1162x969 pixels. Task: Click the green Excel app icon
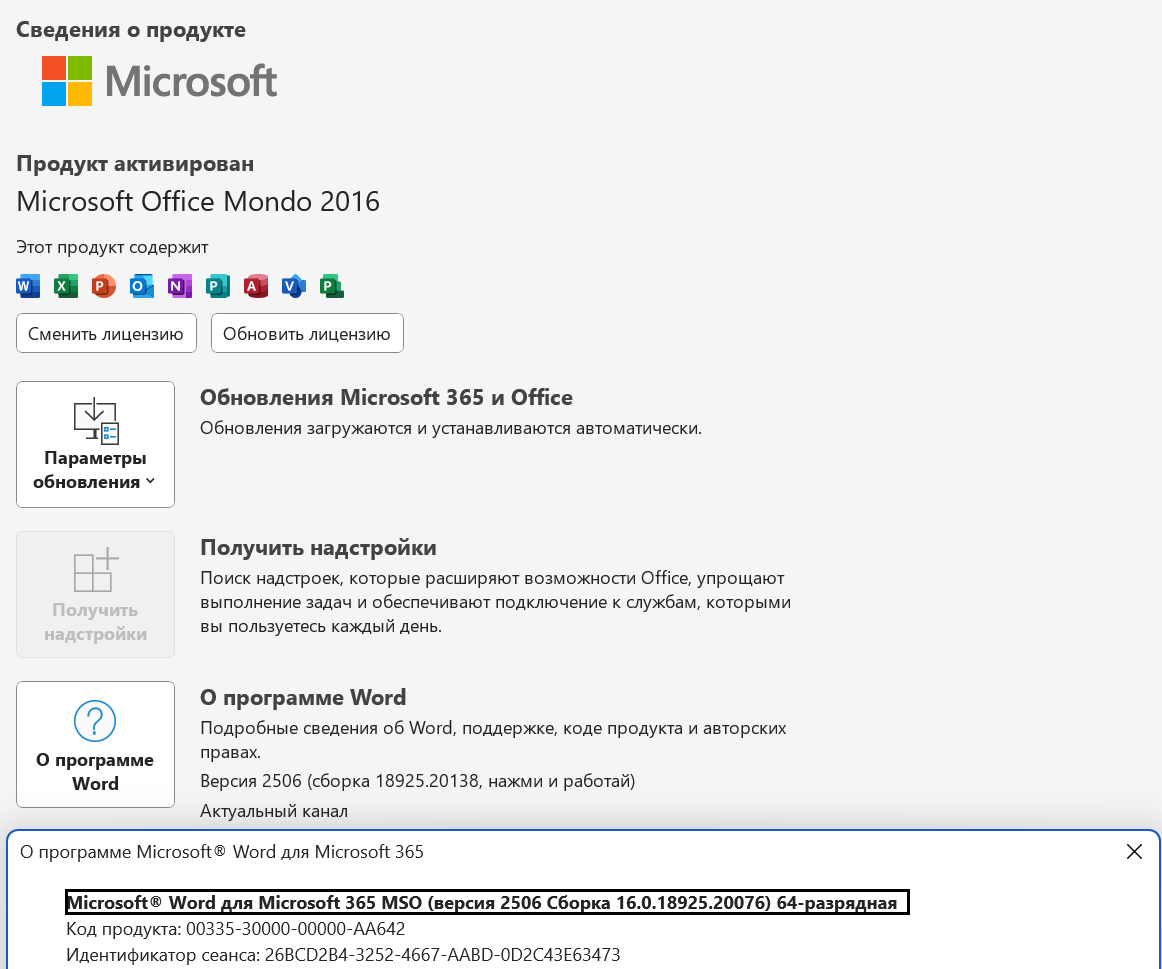(66, 286)
